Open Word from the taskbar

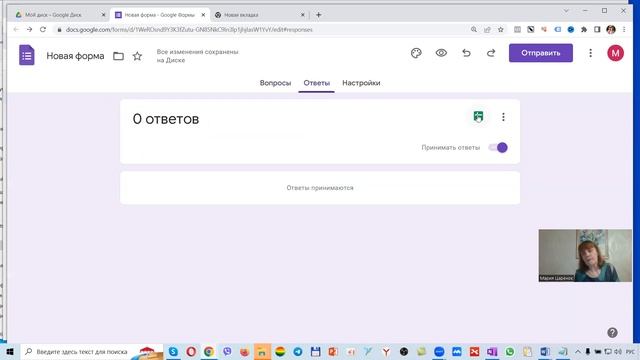click(545, 351)
